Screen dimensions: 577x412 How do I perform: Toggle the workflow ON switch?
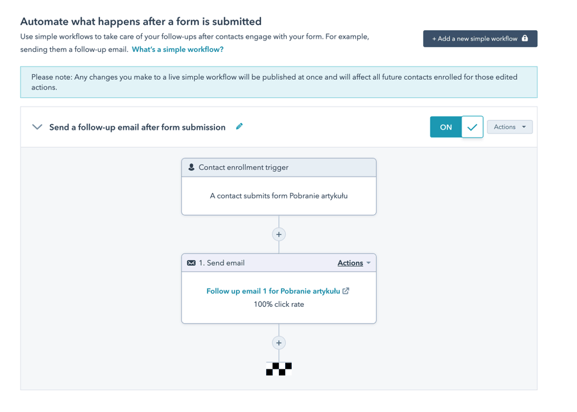pyautogui.click(x=456, y=127)
